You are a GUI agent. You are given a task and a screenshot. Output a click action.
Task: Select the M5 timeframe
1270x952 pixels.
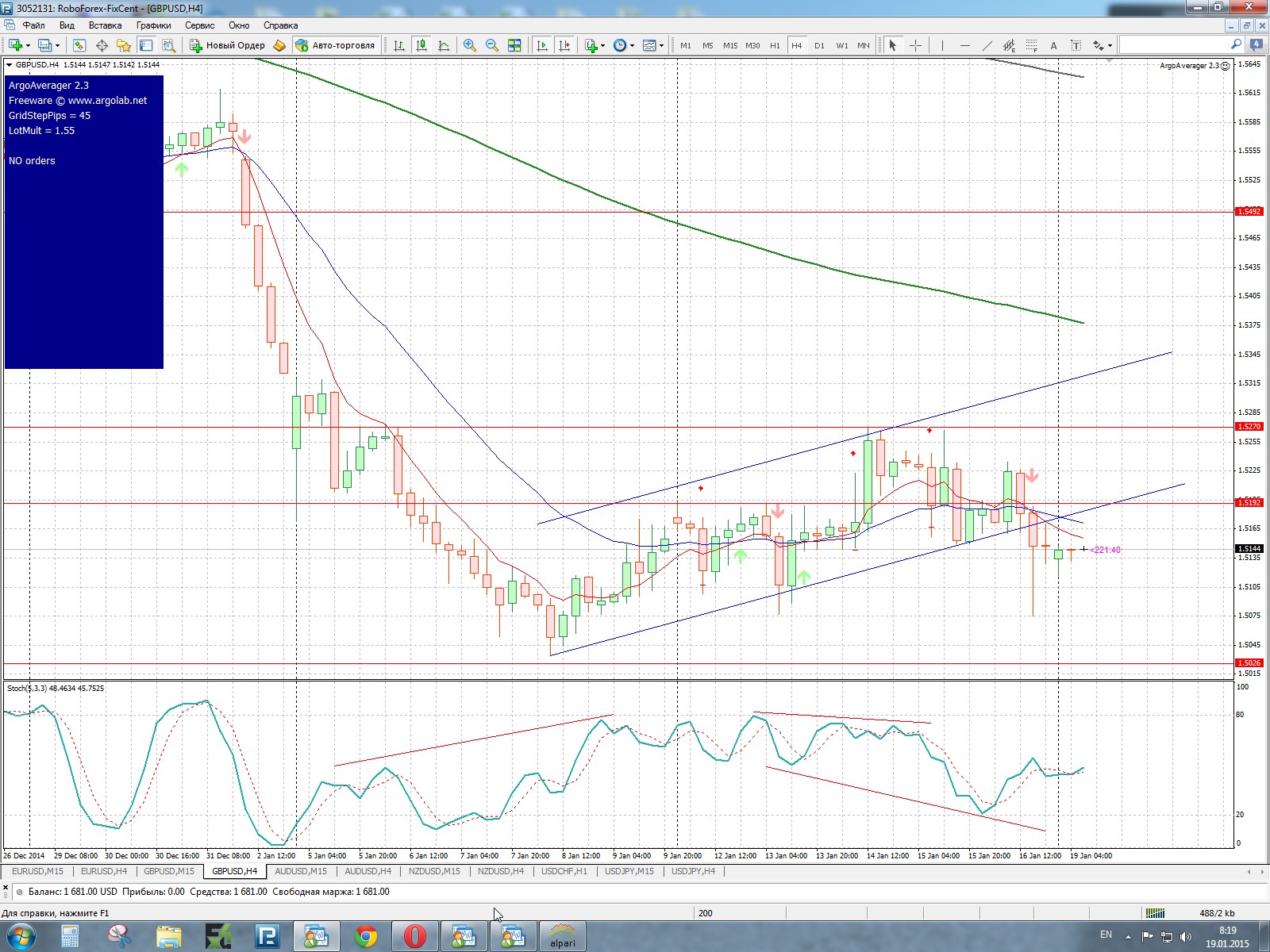pos(708,45)
